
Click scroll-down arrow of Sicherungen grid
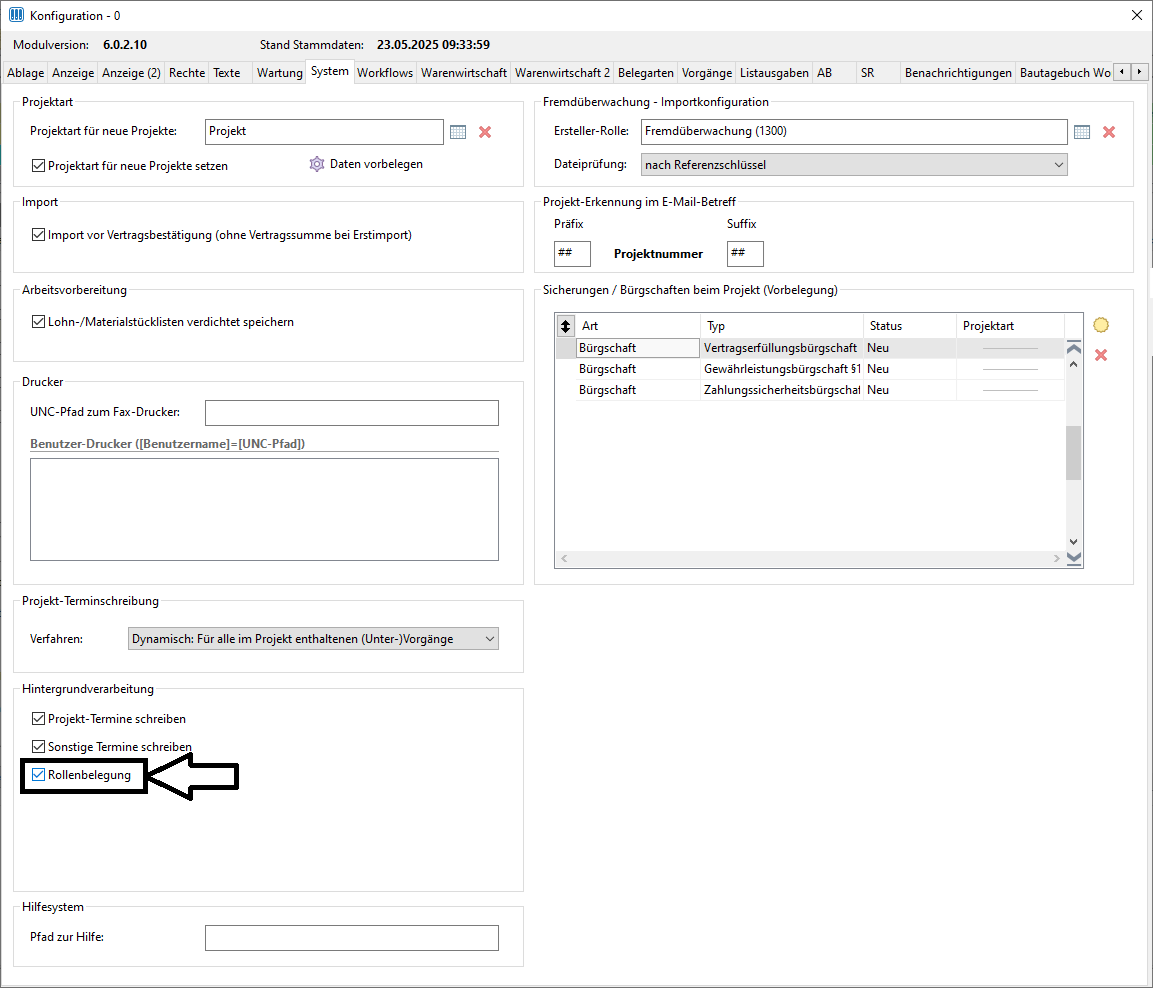coord(1074,542)
